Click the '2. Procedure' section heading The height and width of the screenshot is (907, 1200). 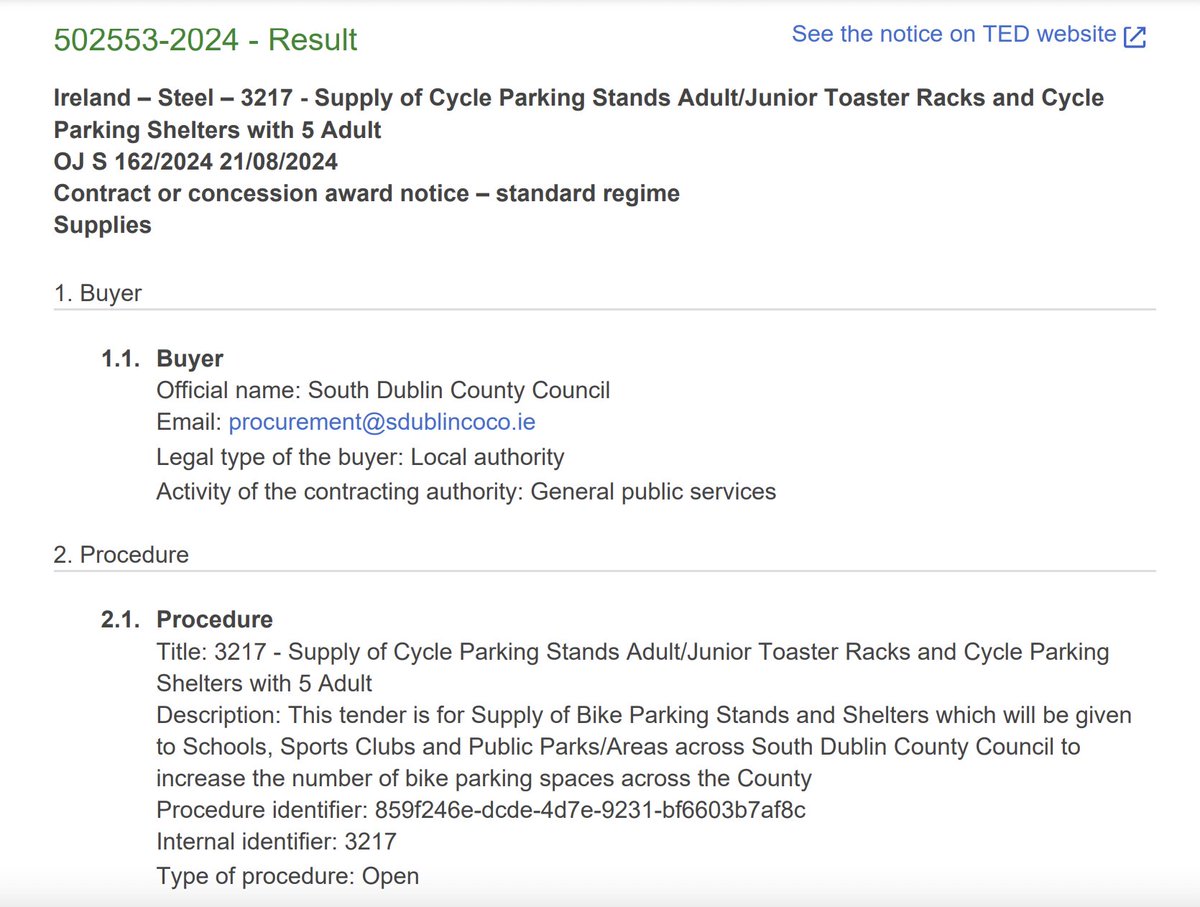[x=121, y=554]
